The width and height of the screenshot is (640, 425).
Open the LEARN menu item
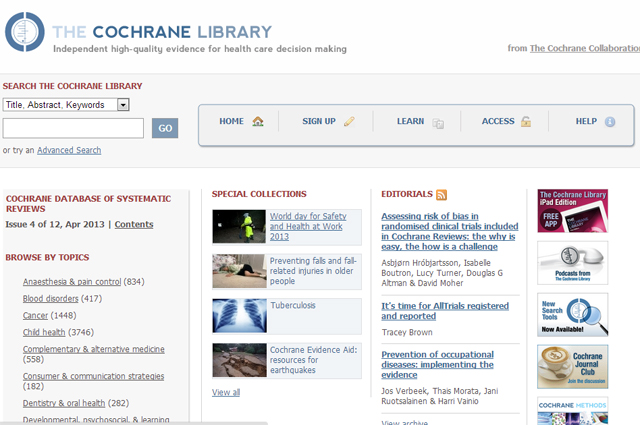pyautogui.click(x=411, y=121)
